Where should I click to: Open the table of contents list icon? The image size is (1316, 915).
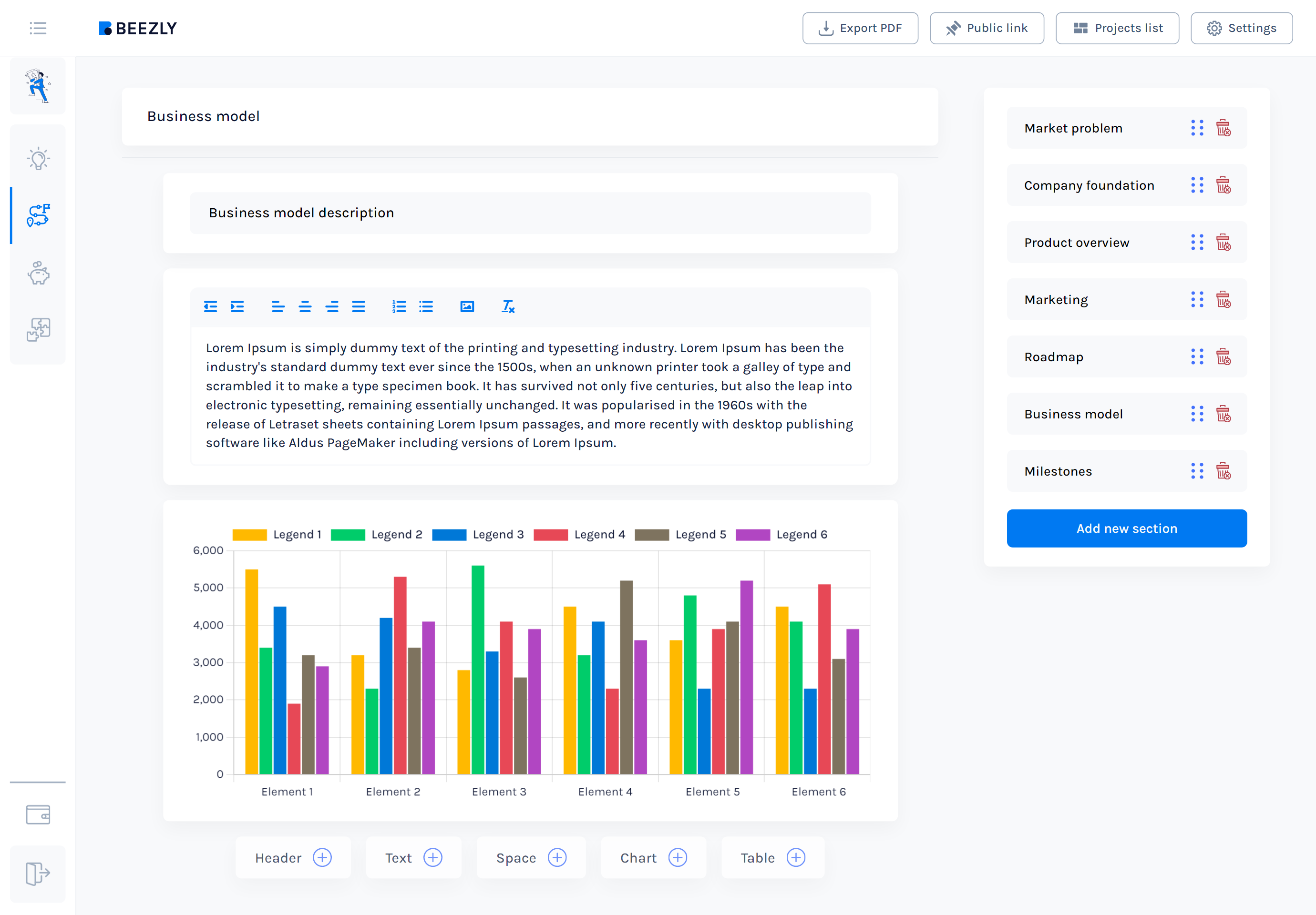pyautogui.click(x=38, y=28)
